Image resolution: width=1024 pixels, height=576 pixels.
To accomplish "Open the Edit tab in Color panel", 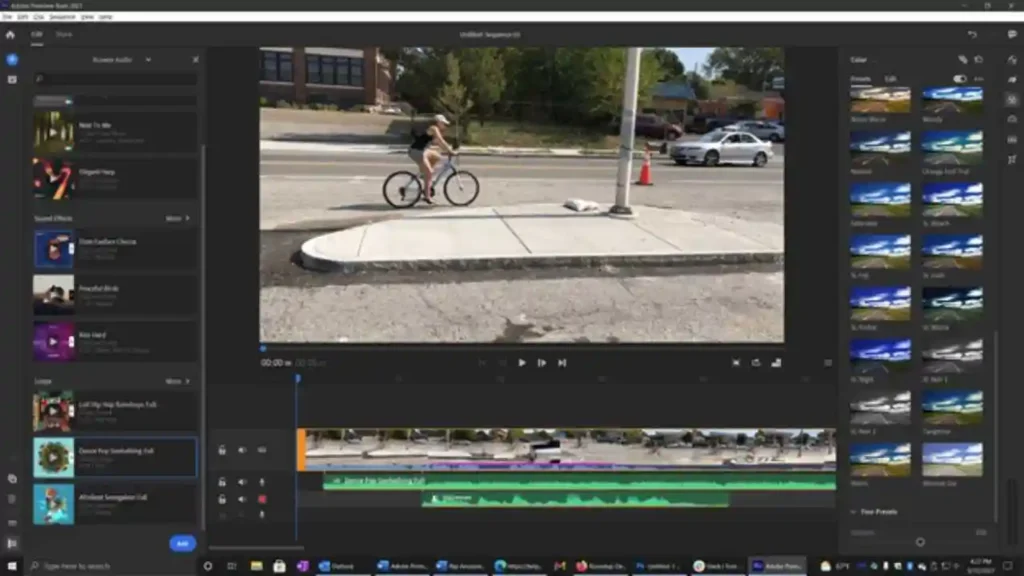I will click(x=890, y=79).
